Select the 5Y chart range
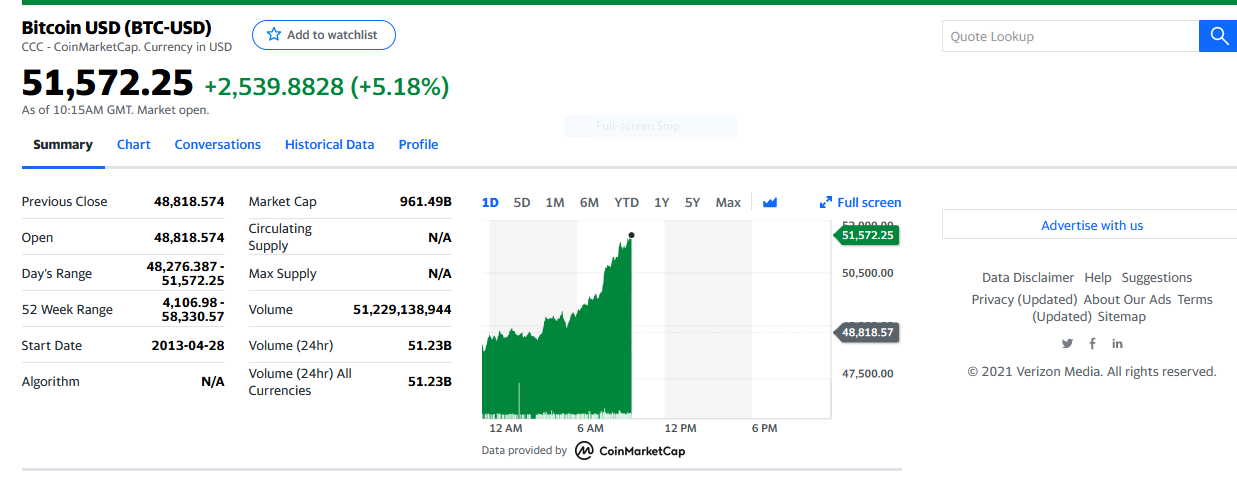 tap(693, 202)
